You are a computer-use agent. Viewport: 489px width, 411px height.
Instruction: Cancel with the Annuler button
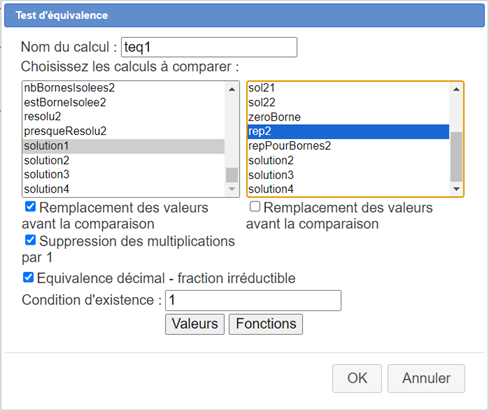[426, 378]
